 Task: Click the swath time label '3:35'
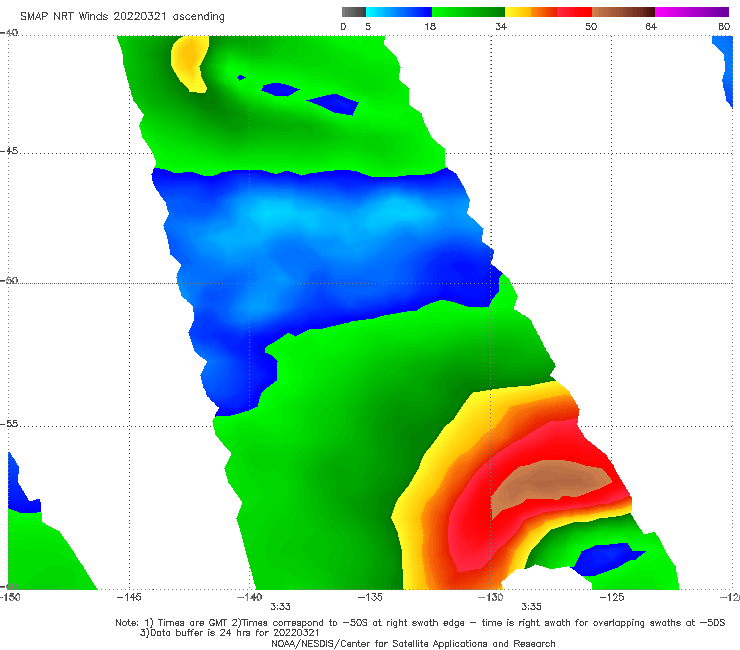(531, 607)
